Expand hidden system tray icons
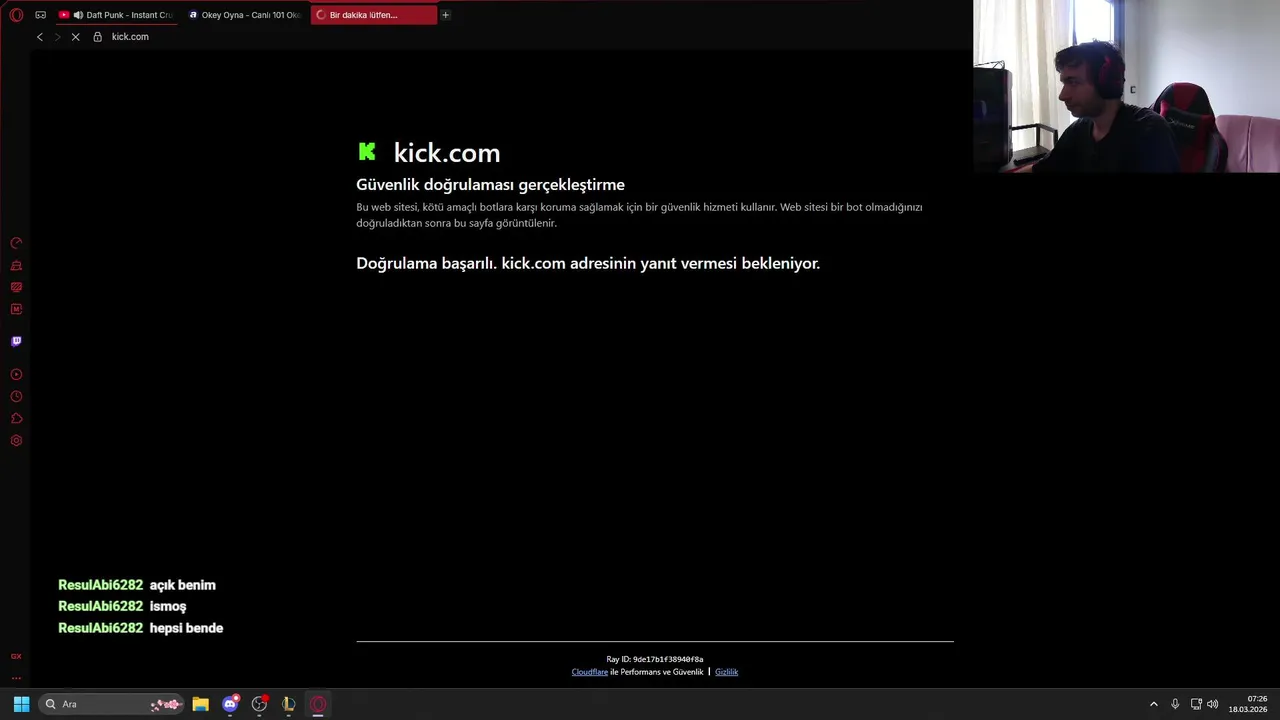Image resolution: width=1280 pixels, height=720 pixels. pos(1153,704)
